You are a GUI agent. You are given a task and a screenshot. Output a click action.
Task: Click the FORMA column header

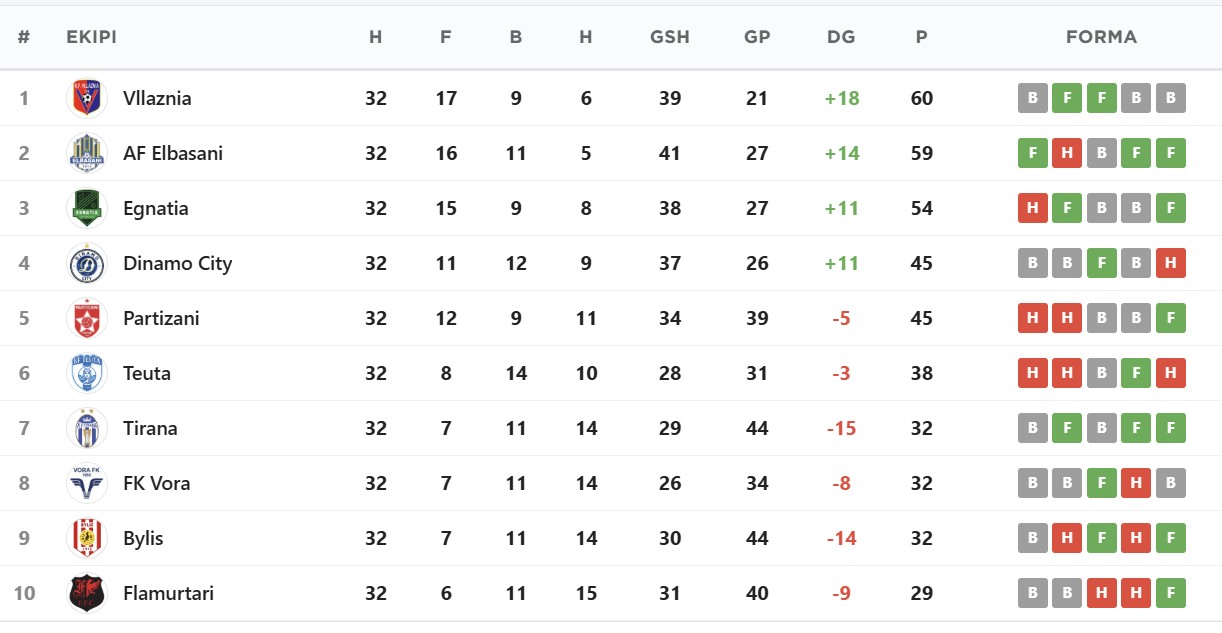pos(1101,37)
